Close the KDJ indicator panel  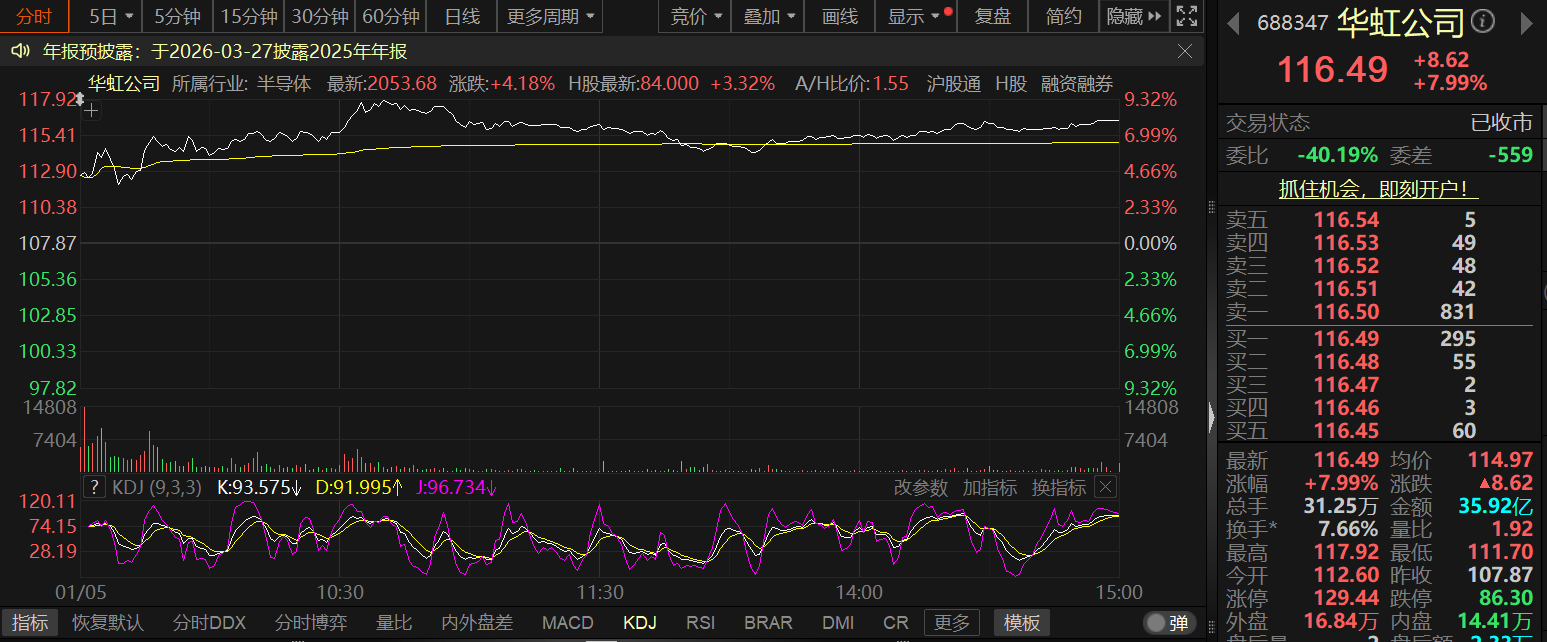[x=1104, y=487]
